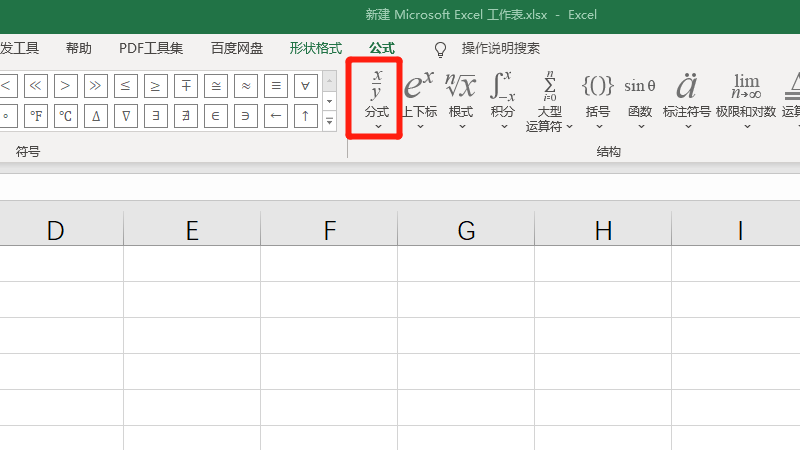
Task: Insert the for-all ∀ symbol
Action: 307,85
